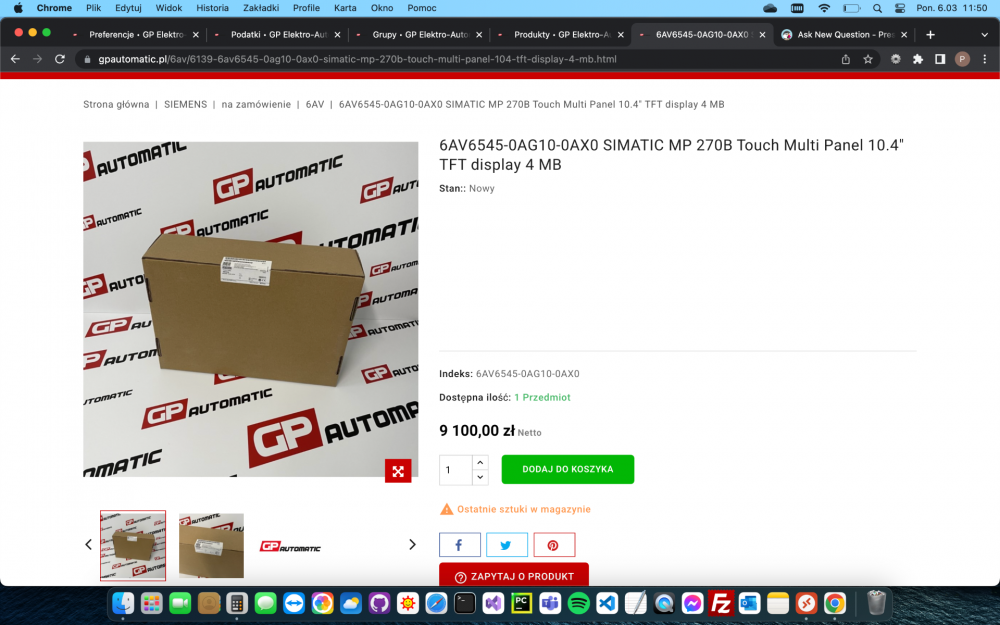This screenshot has height=625, width=1000.
Task: Add product with Dodaj do koszyka
Action: 568,469
